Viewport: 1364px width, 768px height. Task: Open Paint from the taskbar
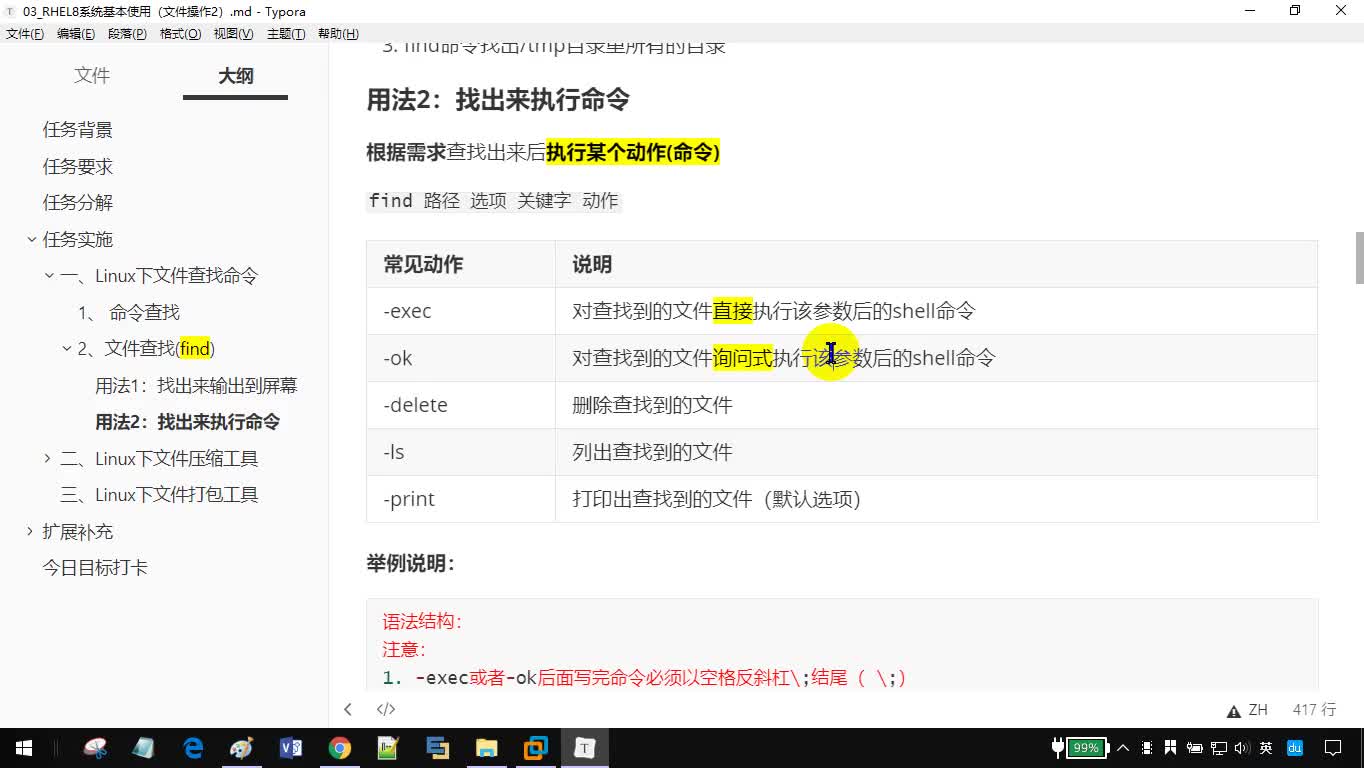click(x=242, y=748)
